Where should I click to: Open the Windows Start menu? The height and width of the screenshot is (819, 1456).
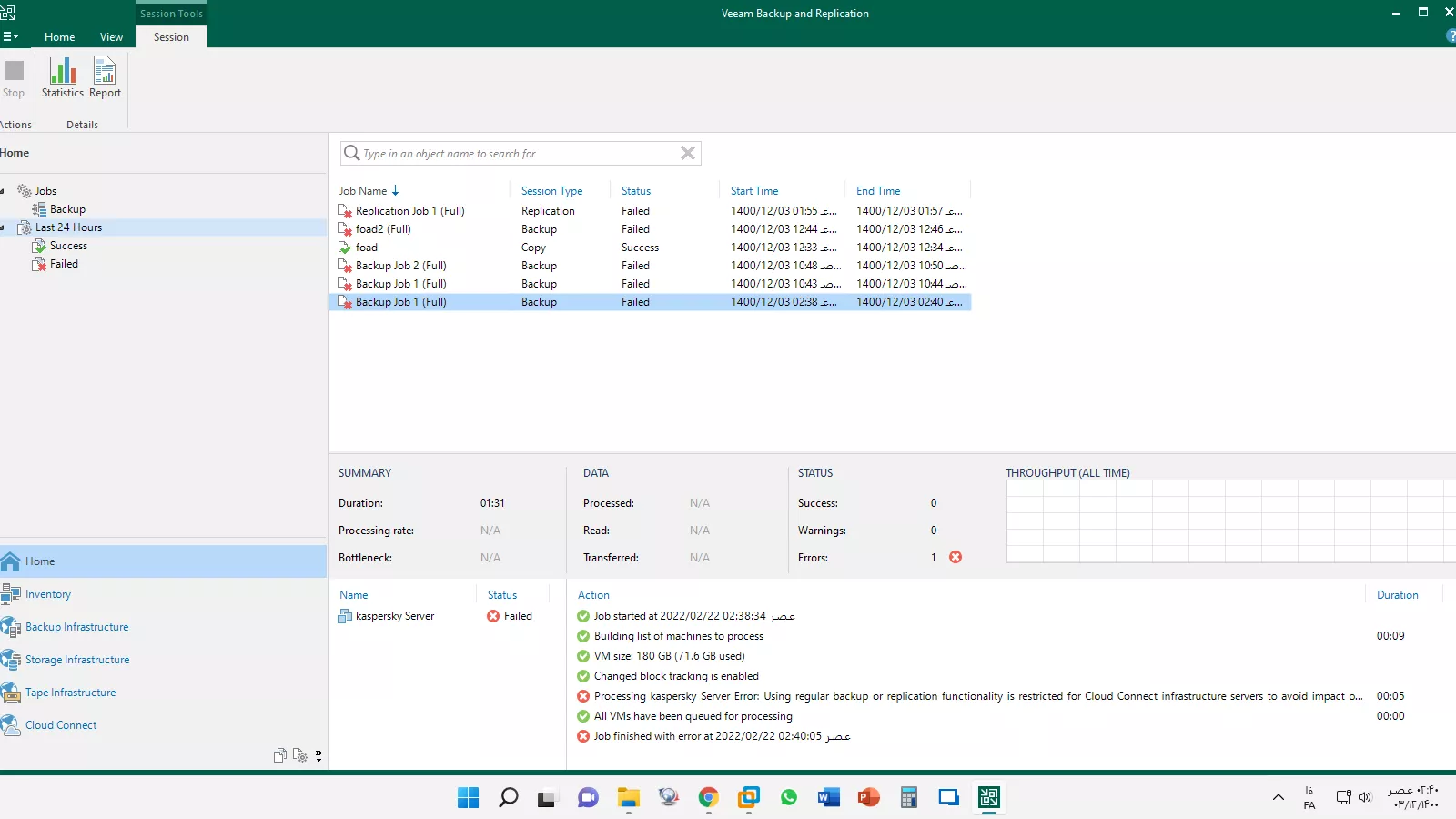click(468, 798)
